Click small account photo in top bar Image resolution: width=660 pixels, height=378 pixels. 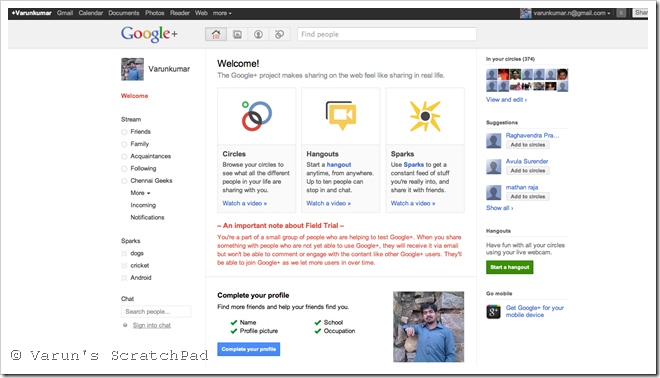525,13
